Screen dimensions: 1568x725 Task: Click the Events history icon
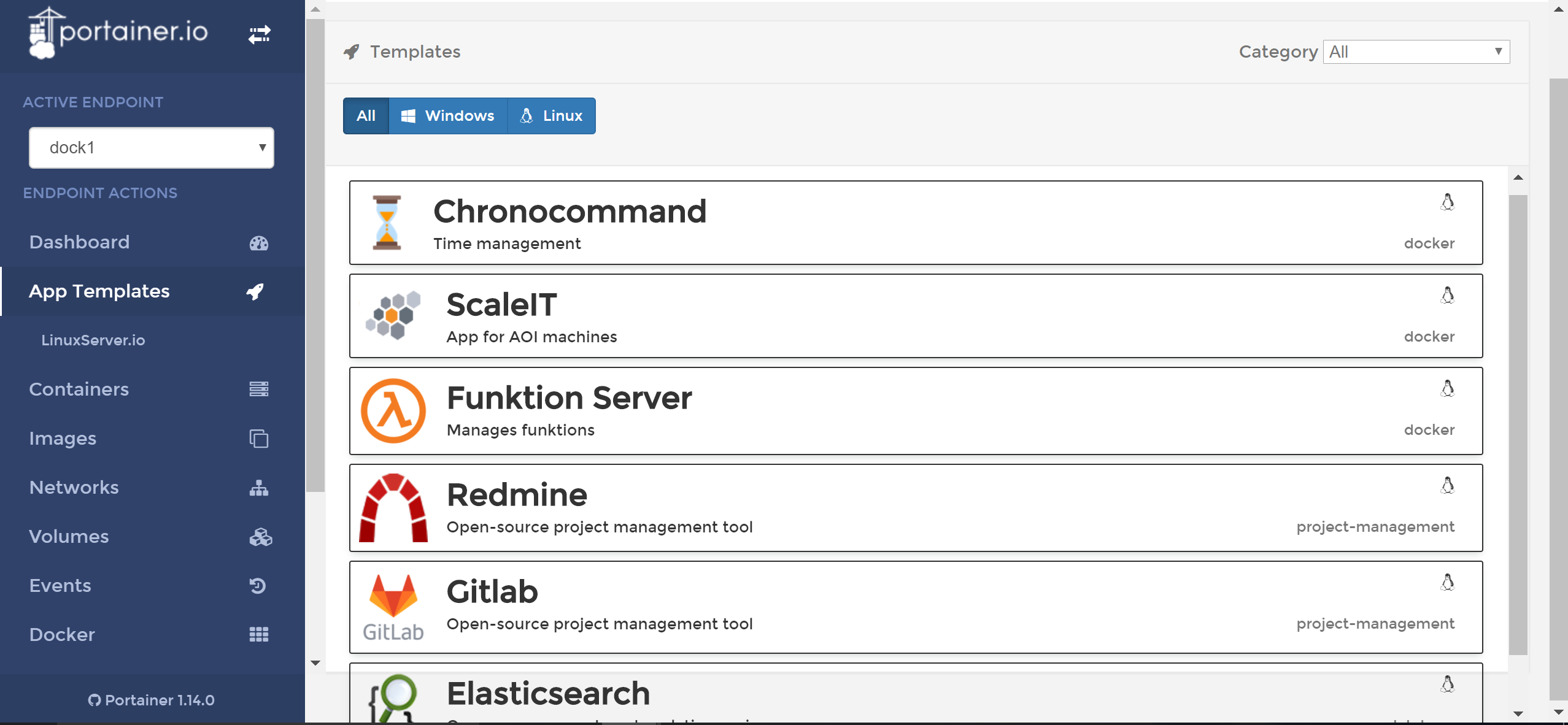(x=258, y=586)
